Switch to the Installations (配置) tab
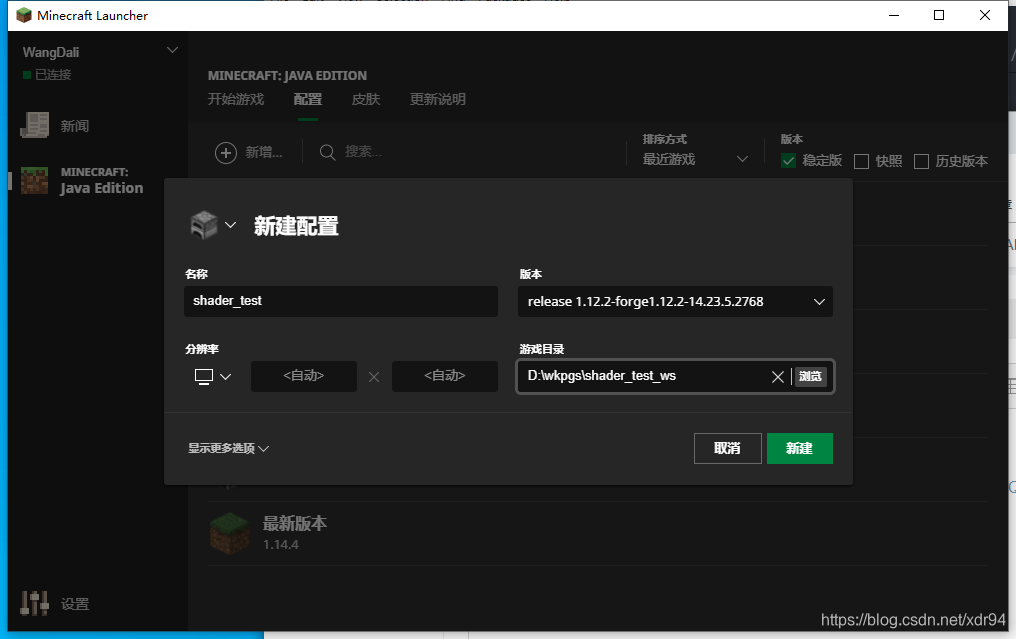The width and height of the screenshot is (1016, 639). [308, 99]
